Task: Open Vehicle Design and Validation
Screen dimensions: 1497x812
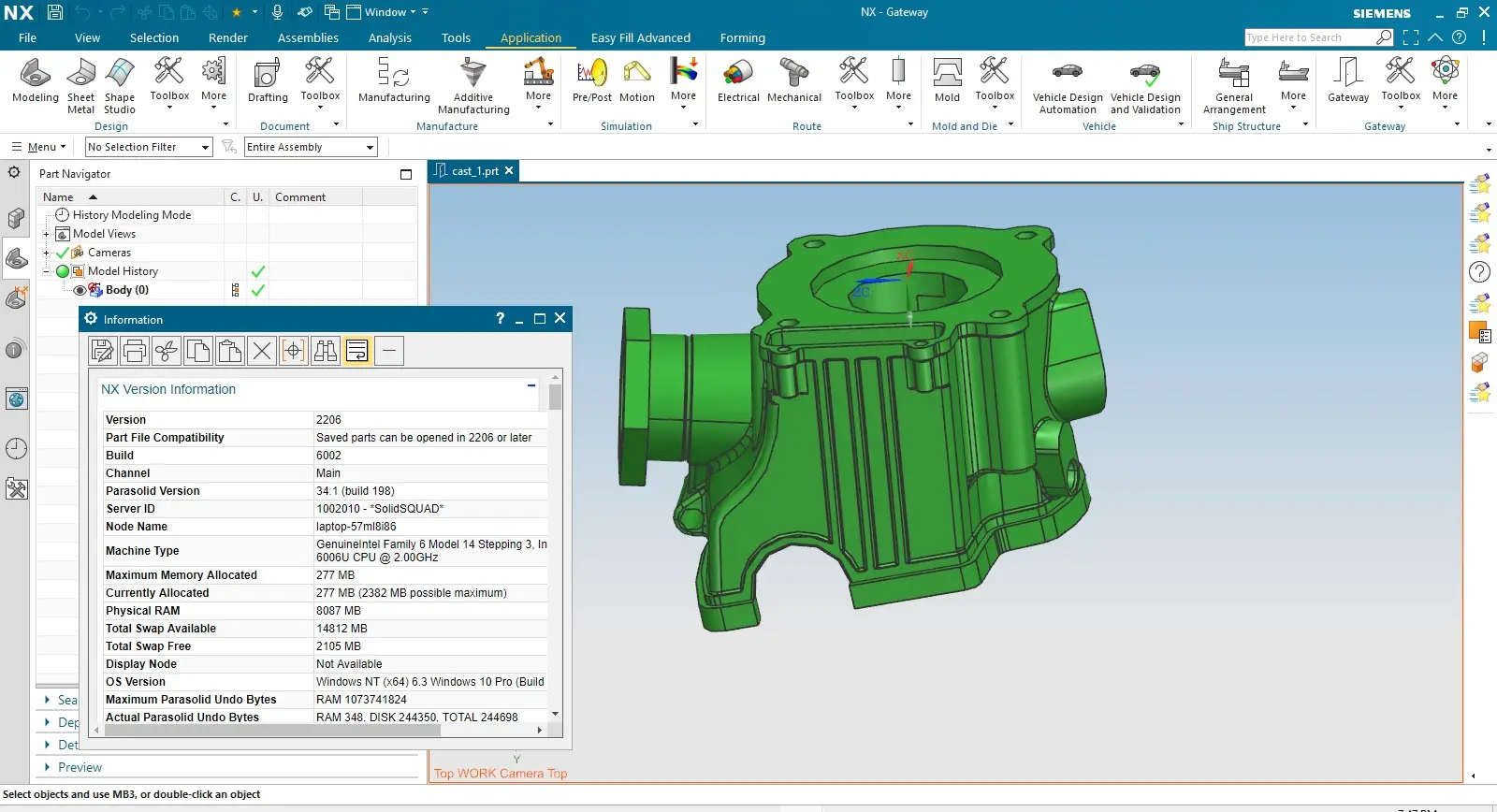Action: [1145, 86]
